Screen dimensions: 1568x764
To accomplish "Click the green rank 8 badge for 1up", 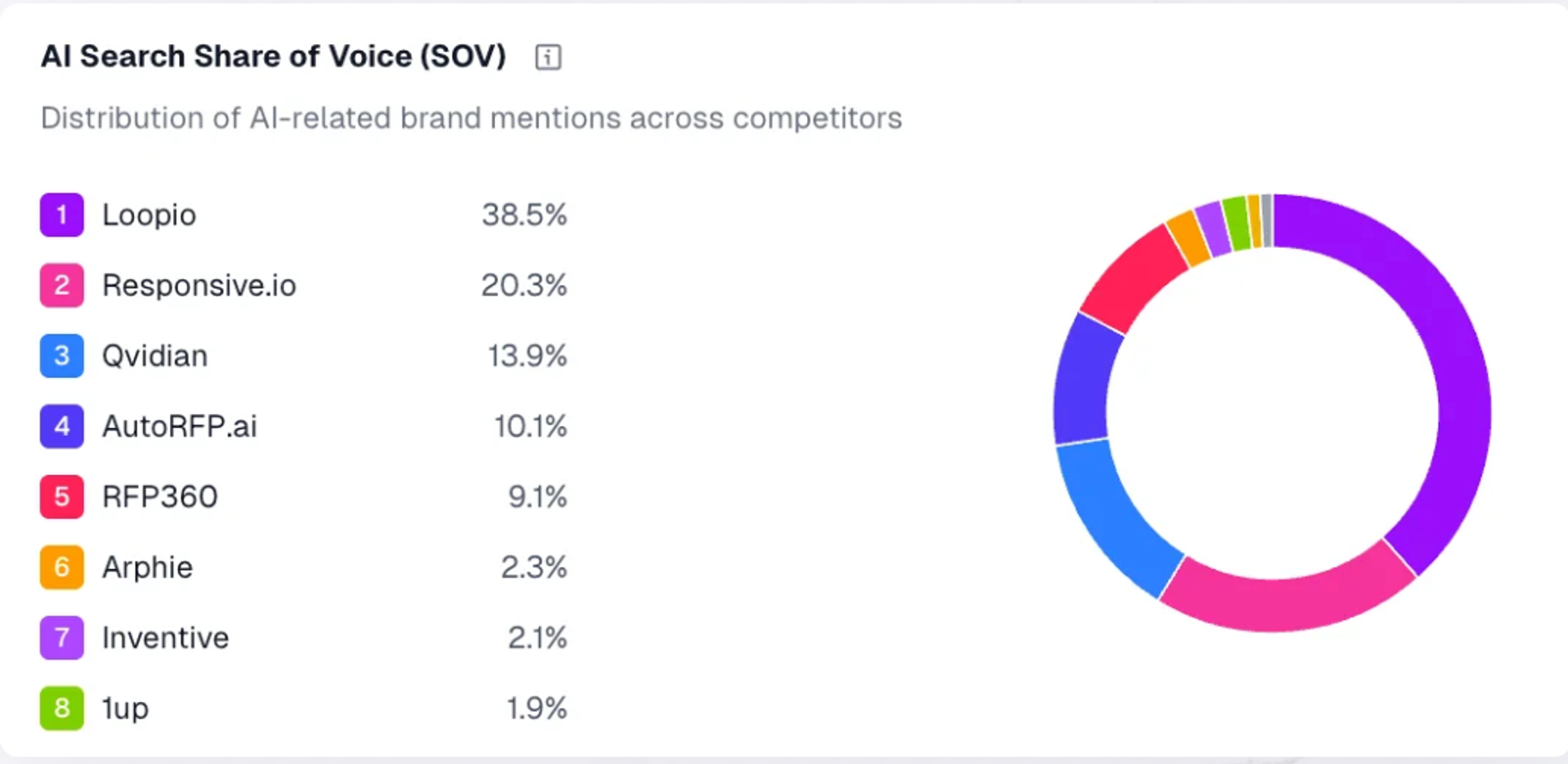I will 62,708.
